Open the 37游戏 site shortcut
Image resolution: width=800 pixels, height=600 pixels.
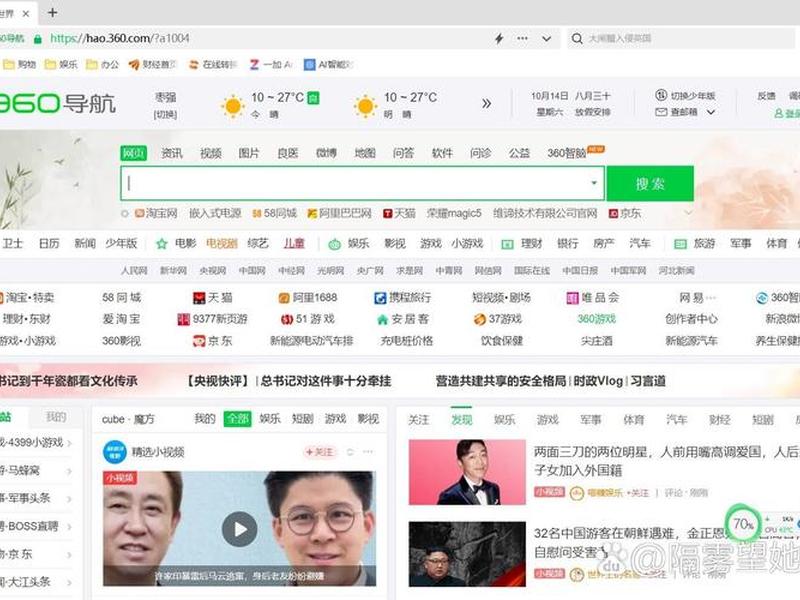(x=497, y=319)
